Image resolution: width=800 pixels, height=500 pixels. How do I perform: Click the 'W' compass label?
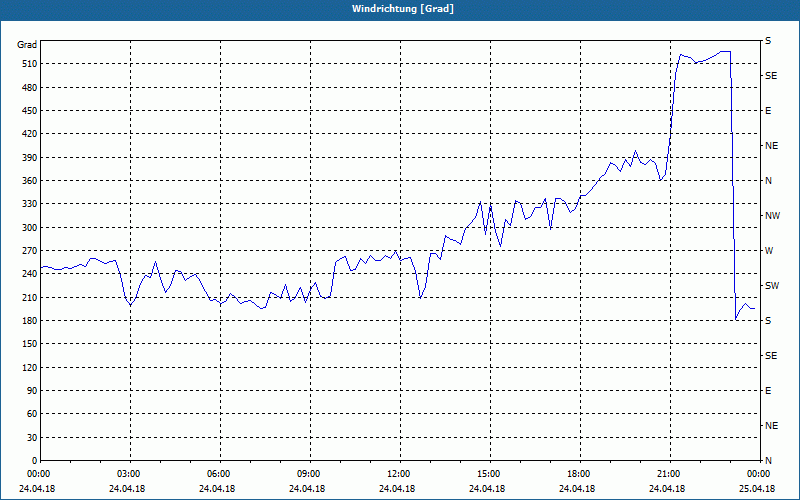tap(769, 251)
